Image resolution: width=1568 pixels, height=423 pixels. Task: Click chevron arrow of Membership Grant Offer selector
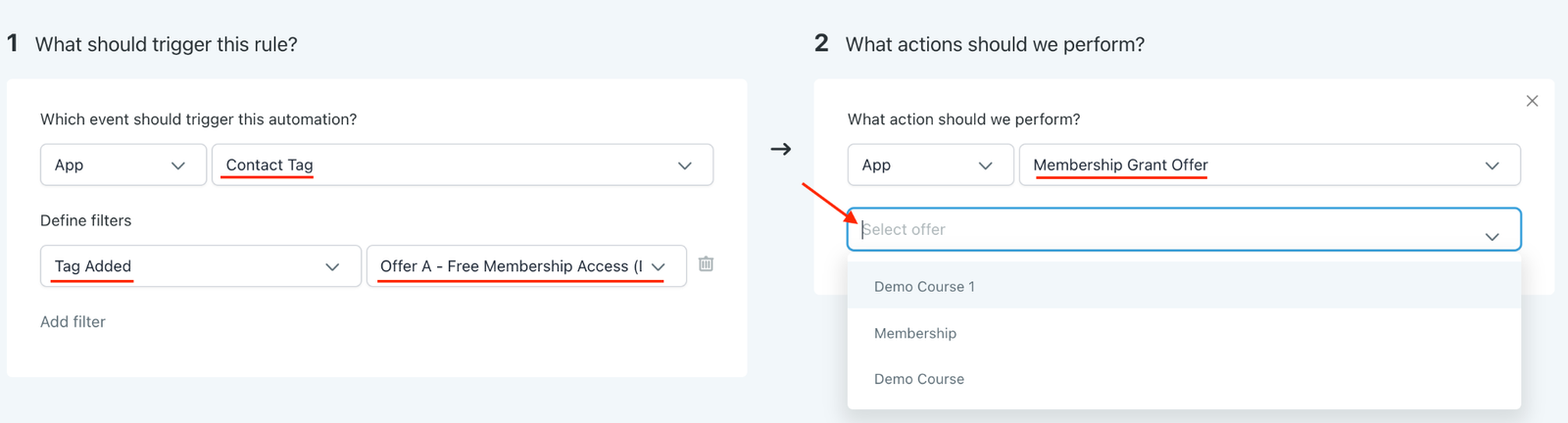pyautogui.click(x=1492, y=165)
